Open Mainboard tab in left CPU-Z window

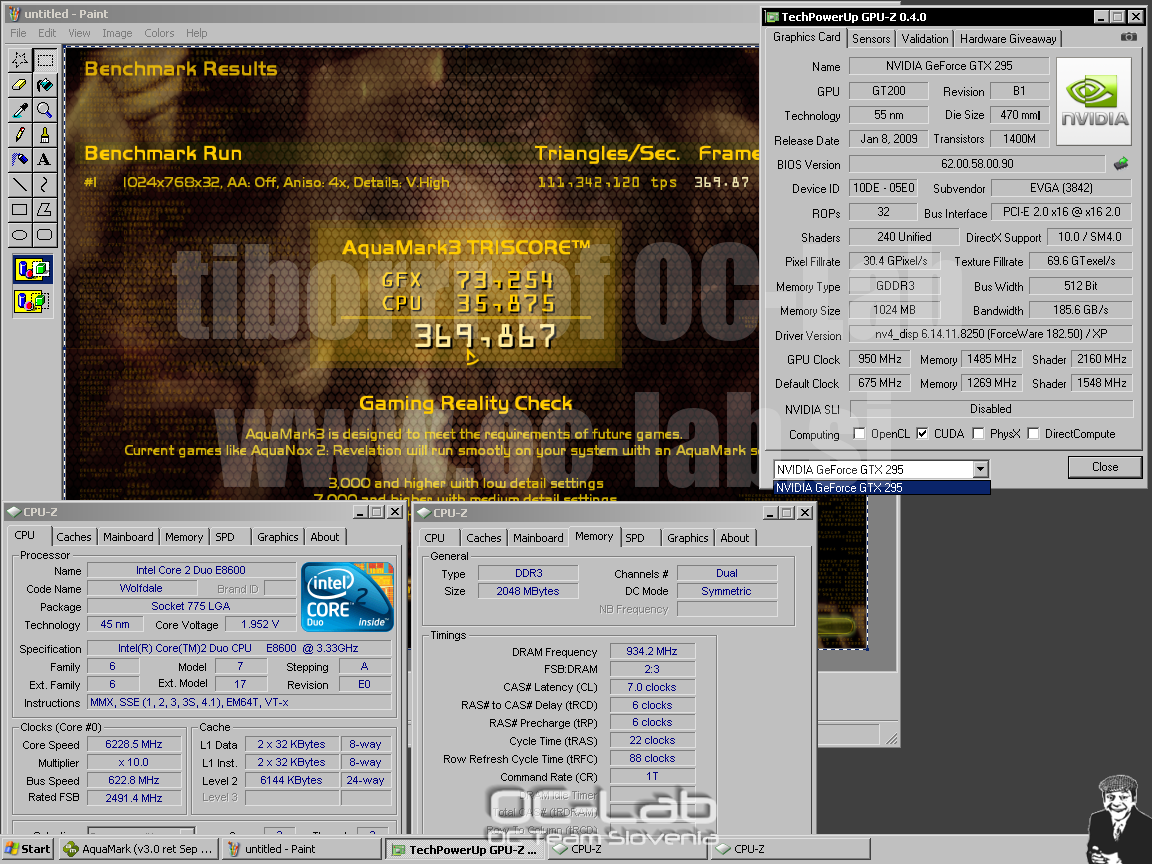(x=129, y=537)
